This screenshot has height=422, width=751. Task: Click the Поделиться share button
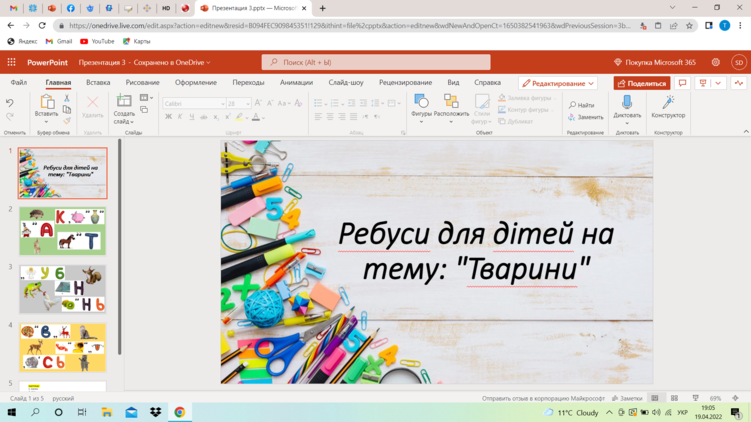642,83
